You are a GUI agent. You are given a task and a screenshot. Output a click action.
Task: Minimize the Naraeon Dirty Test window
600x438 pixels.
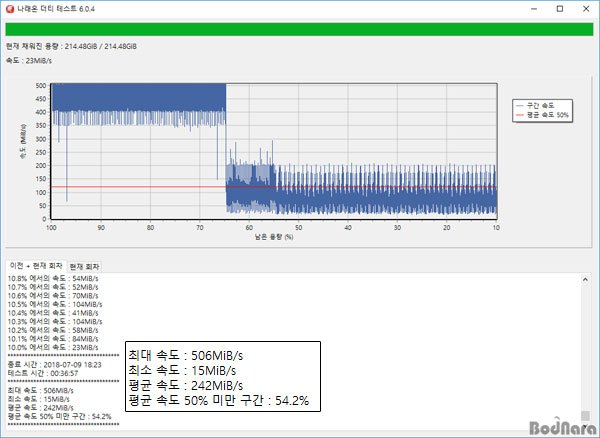click(x=534, y=9)
